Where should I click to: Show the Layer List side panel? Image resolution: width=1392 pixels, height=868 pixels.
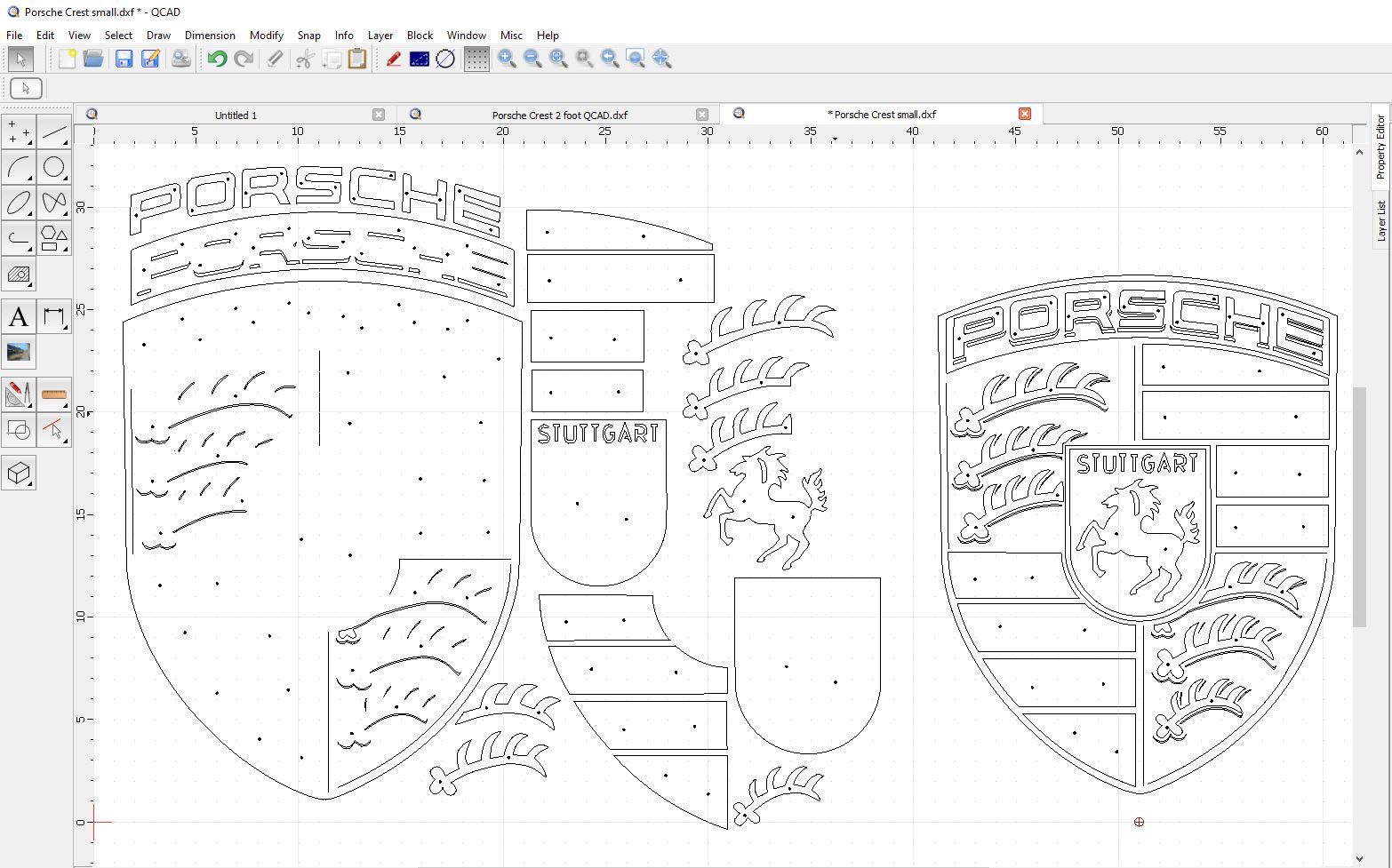click(1381, 220)
